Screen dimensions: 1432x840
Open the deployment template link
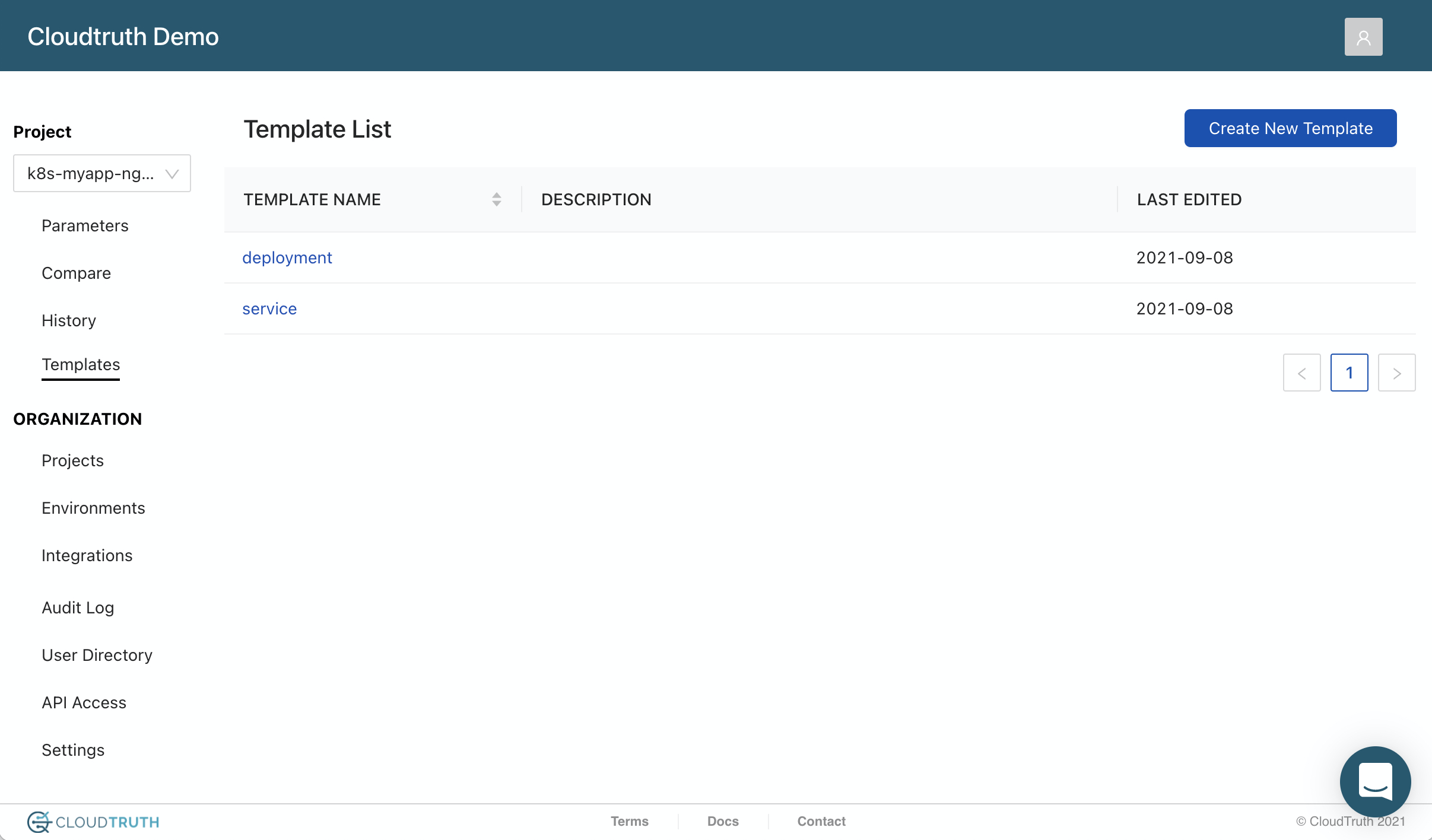287,257
